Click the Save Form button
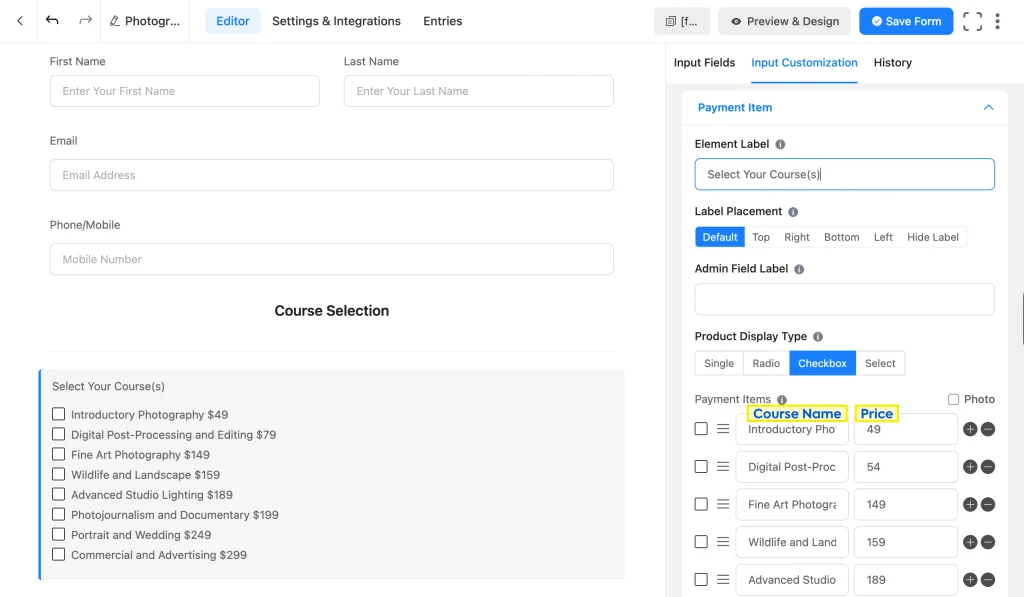Image resolution: width=1024 pixels, height=597 pixels. click(906, 22)
